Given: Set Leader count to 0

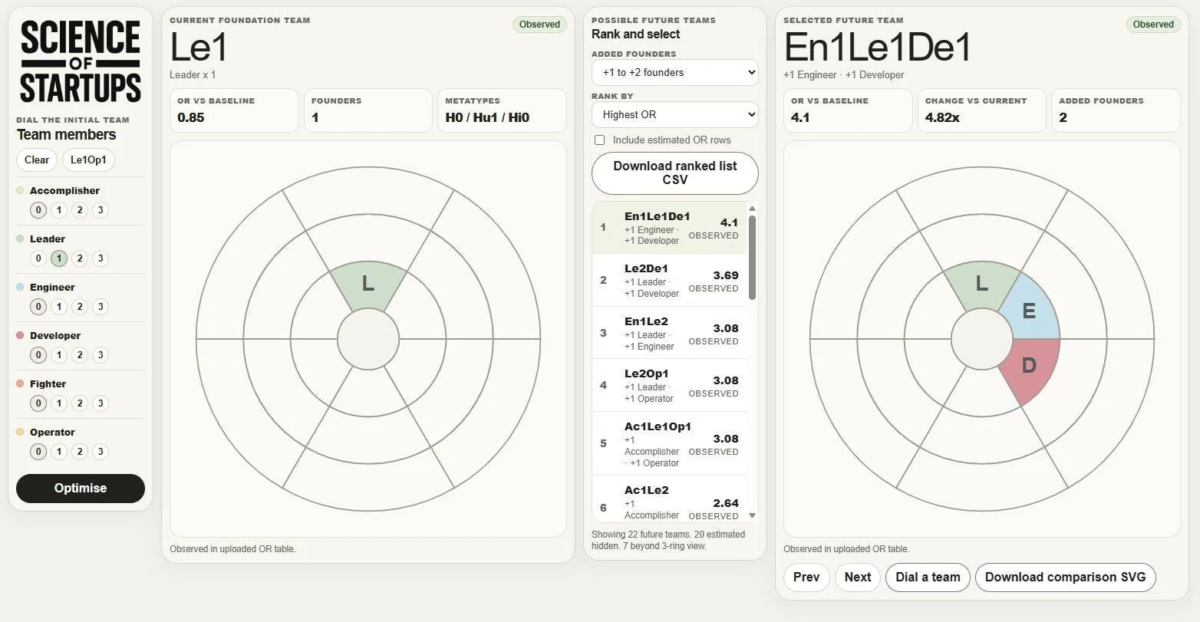Looking at the screenshot, I should 38,259.
